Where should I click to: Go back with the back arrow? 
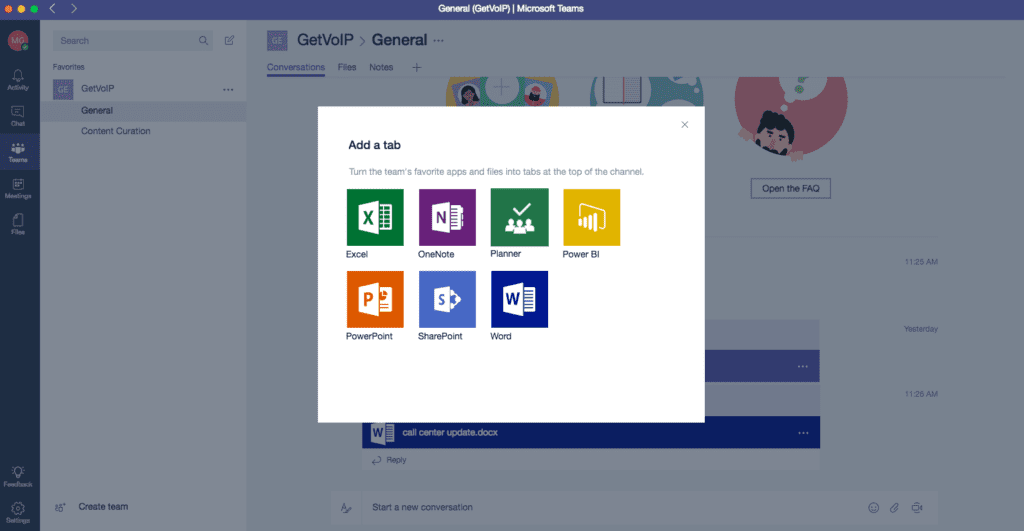(x=53, y=8)
